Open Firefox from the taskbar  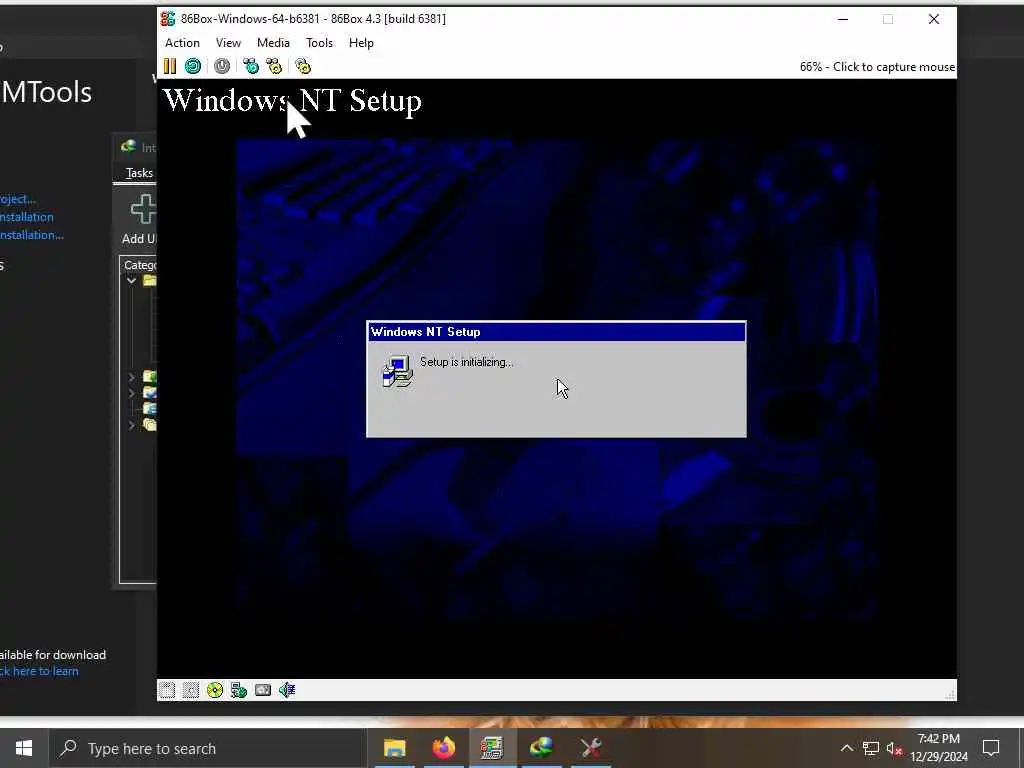click(443, 748)
